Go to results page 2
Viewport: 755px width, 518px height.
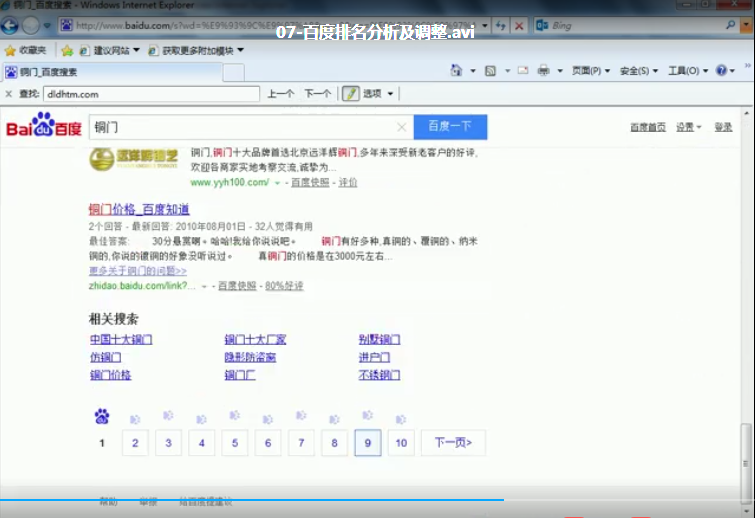click(x=135, y=442)
